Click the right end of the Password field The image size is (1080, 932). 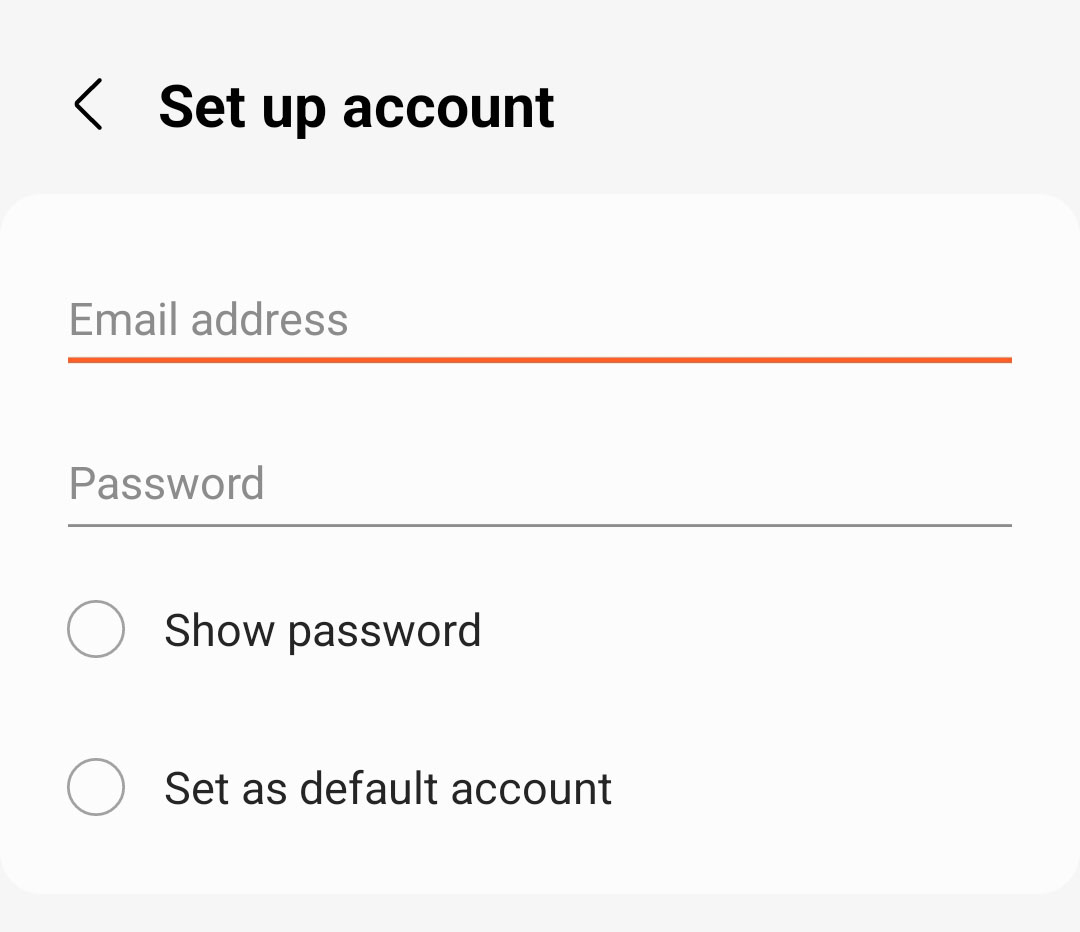(x=960, y=484)
